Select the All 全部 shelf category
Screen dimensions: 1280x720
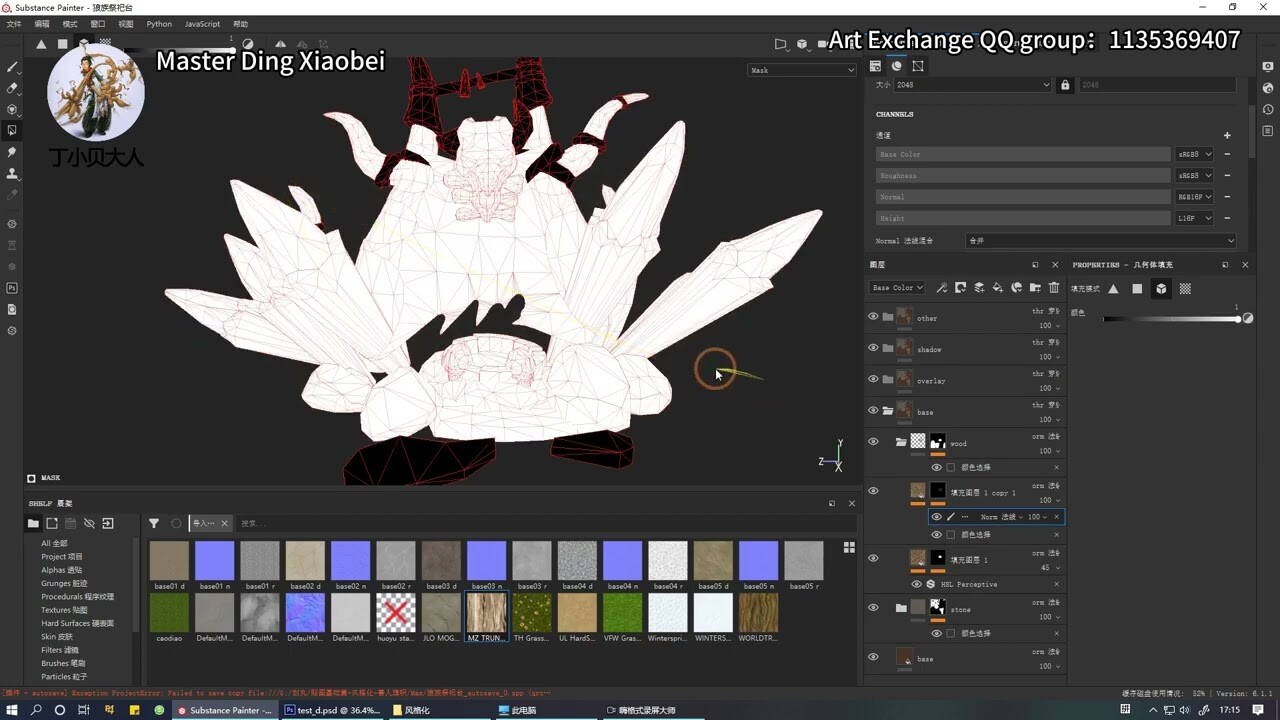[57, 542]
